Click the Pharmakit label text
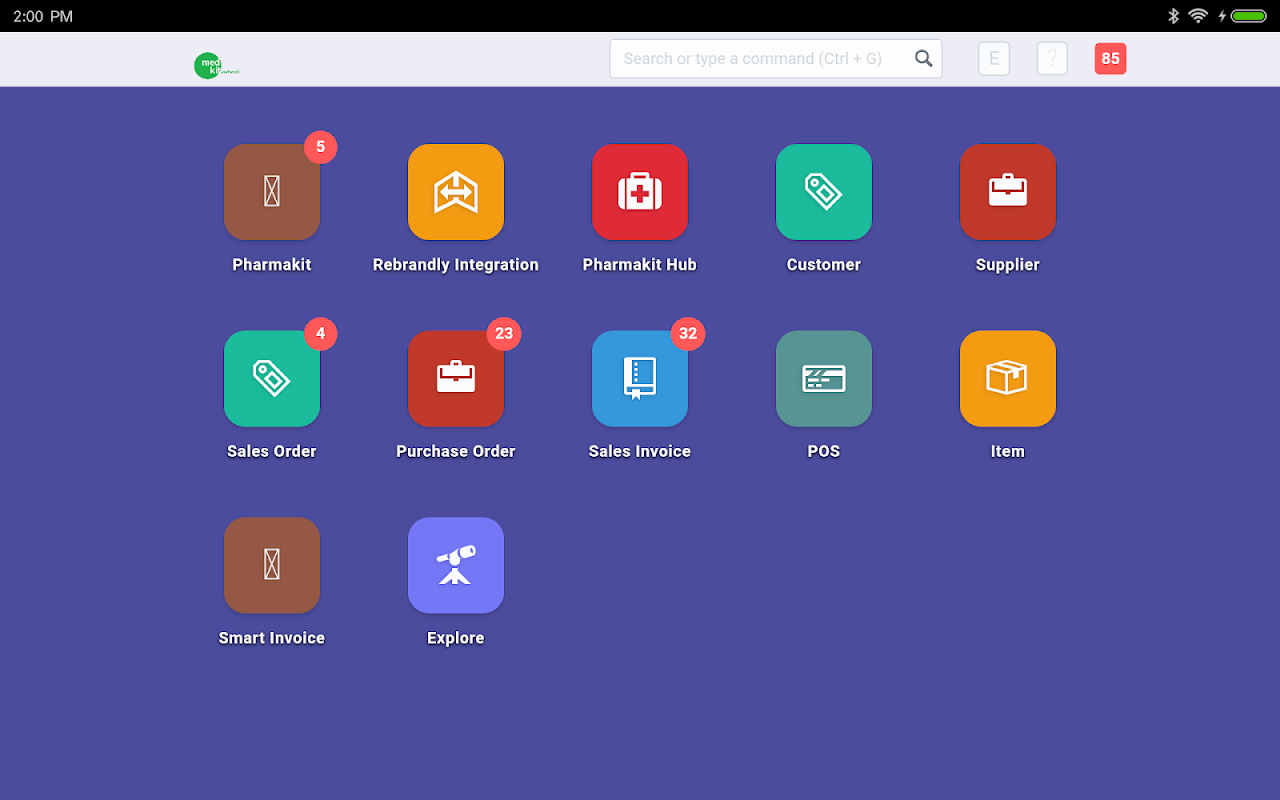The image size is (1280, 800). coord(272,265)
